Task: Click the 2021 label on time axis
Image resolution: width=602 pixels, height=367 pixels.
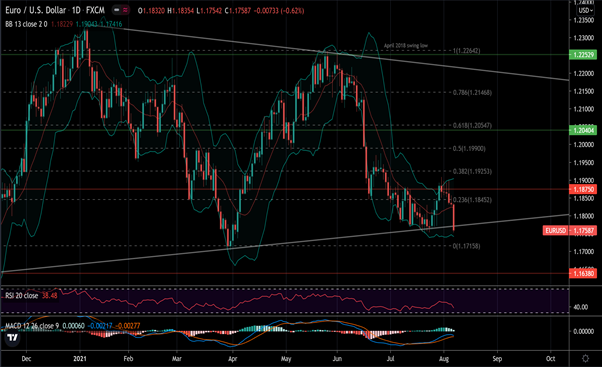Action: pos(80,359)
